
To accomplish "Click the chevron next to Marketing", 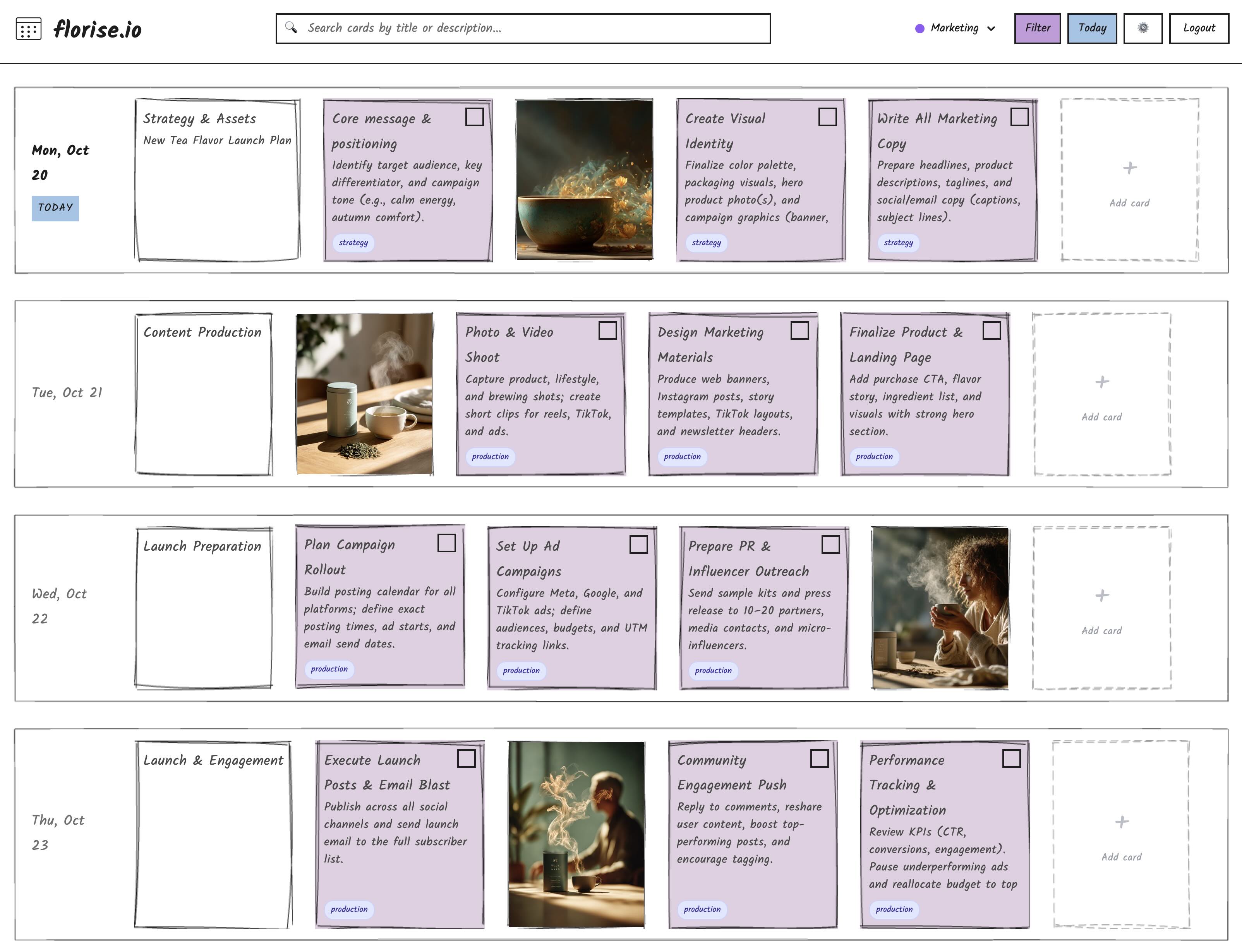I will tap(991, 28).
